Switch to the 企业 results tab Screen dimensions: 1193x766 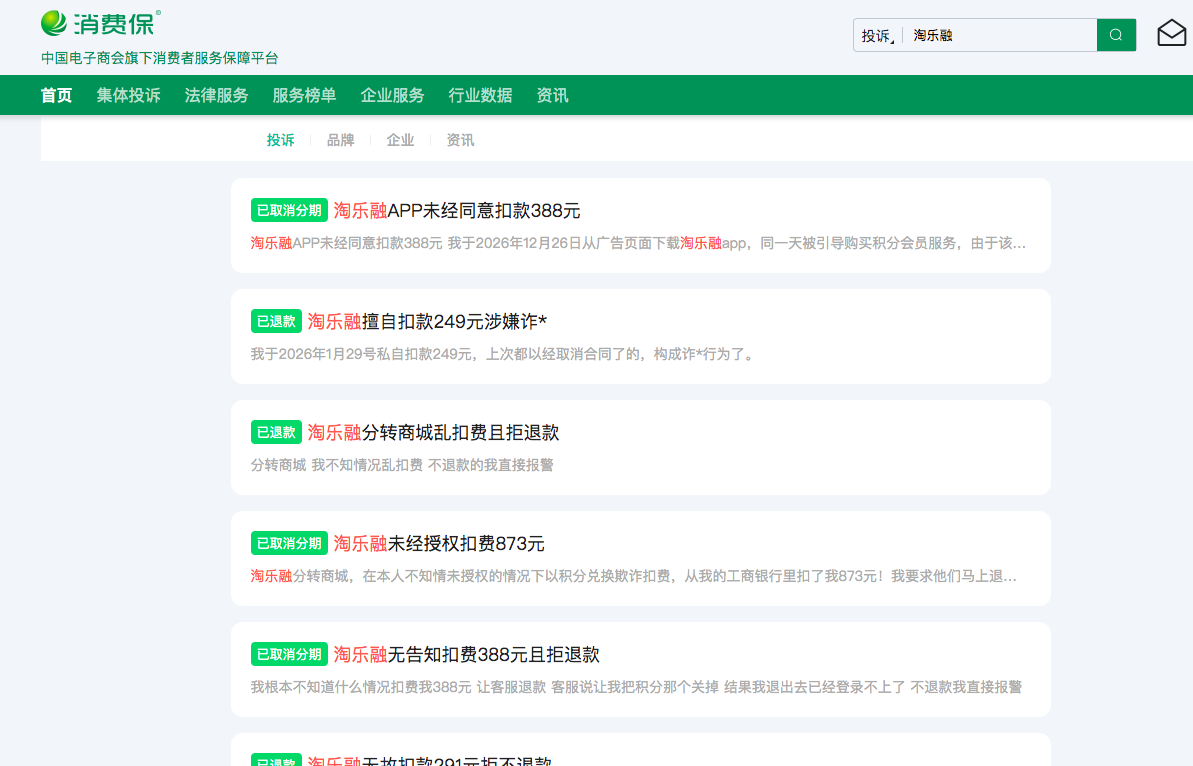(x=400, y=140)
